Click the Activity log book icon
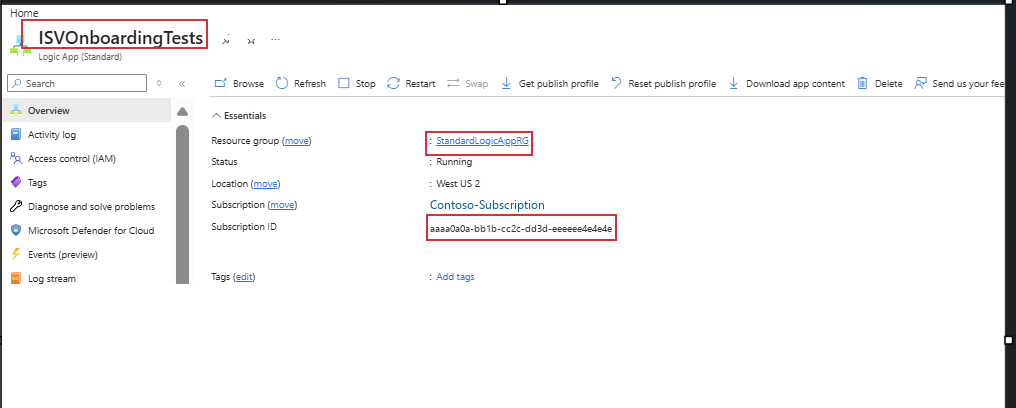This screenshot has height=408, width=1016. pos(16,135)
